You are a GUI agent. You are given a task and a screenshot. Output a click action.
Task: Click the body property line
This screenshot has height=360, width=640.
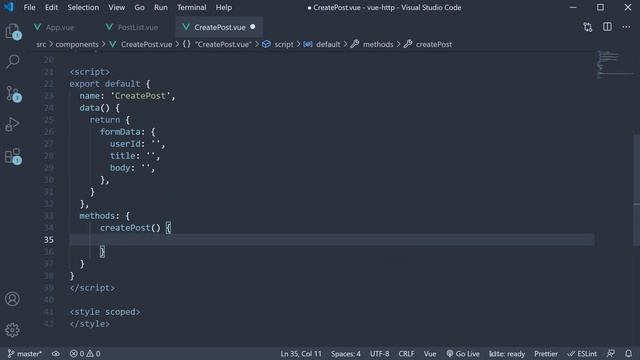tap(133, 168)
